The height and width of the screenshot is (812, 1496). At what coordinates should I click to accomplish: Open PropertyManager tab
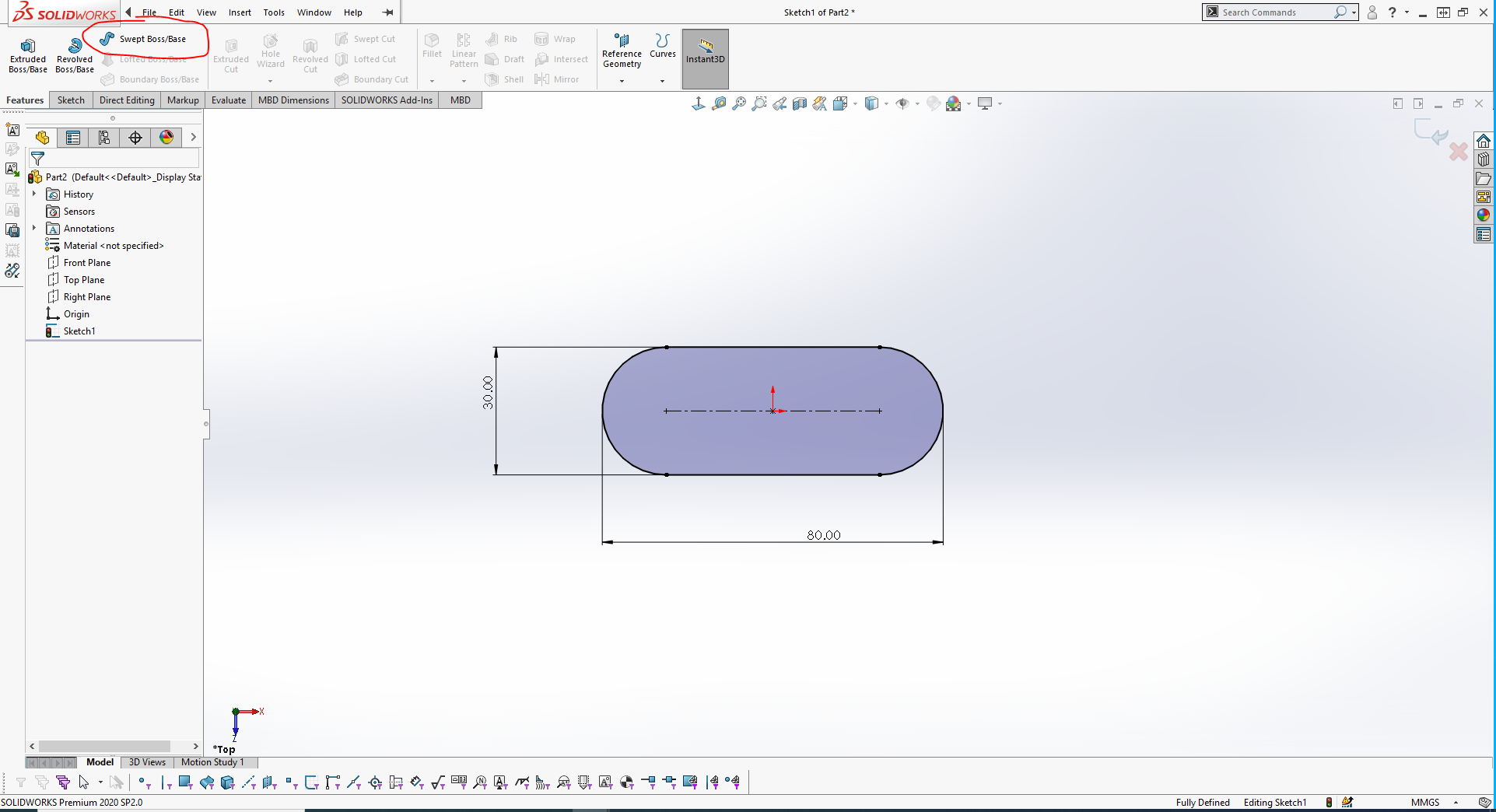click(73, 138)
